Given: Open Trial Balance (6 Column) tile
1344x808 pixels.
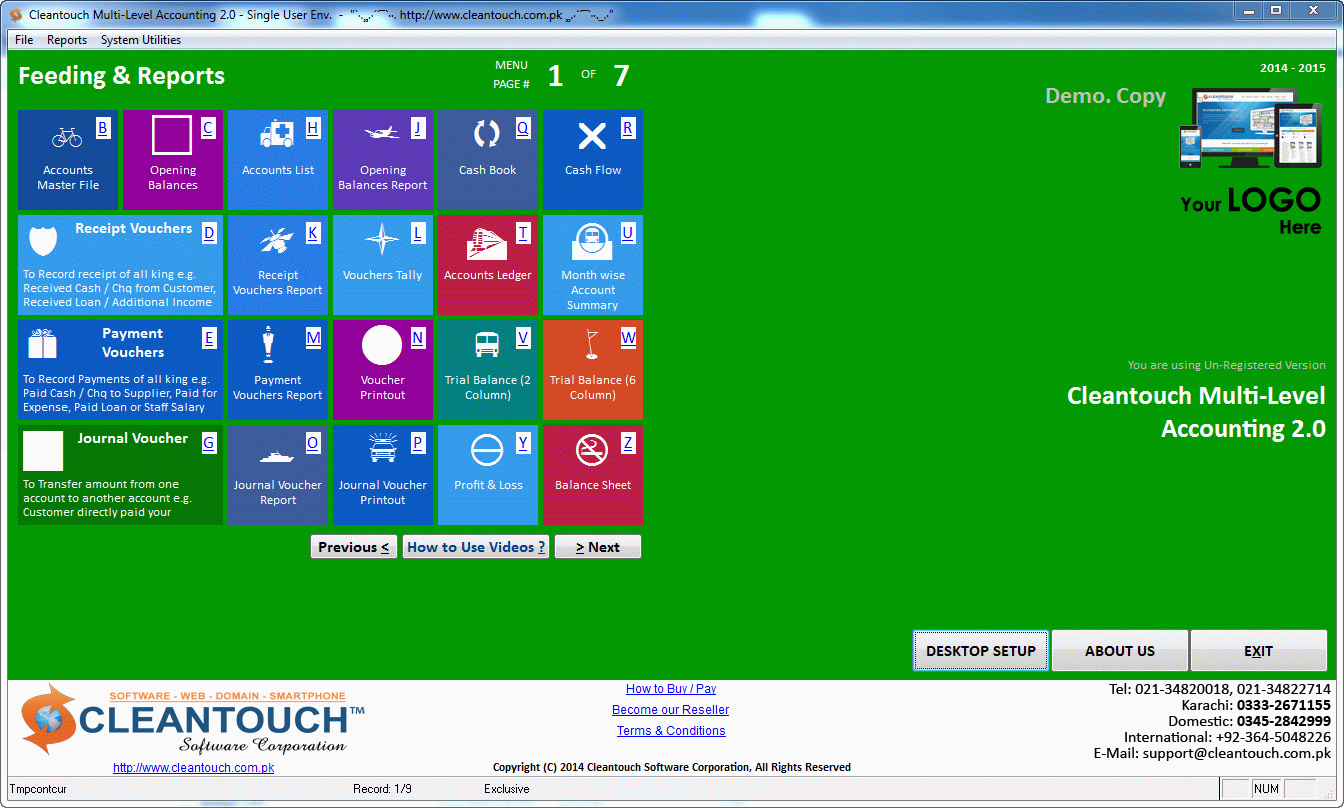Looking at the screenshot, I should pos(593,370).
